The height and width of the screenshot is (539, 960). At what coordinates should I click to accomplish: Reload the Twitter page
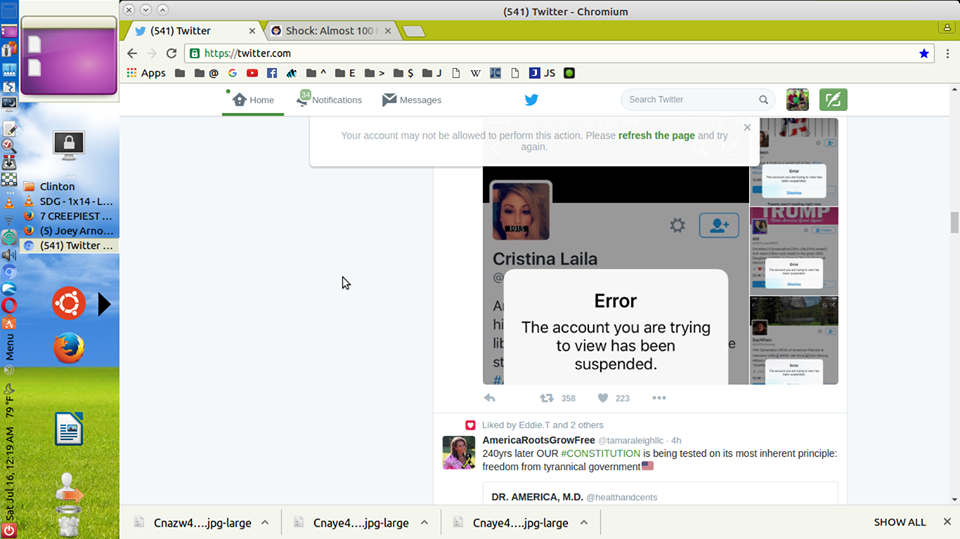click(171, 53)
